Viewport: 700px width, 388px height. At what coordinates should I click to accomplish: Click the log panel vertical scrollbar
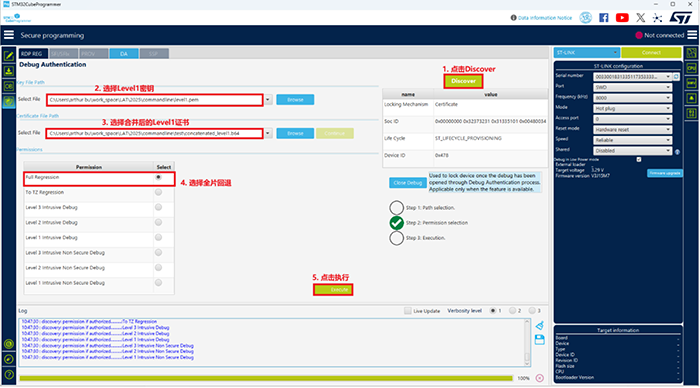coord(527,342)
